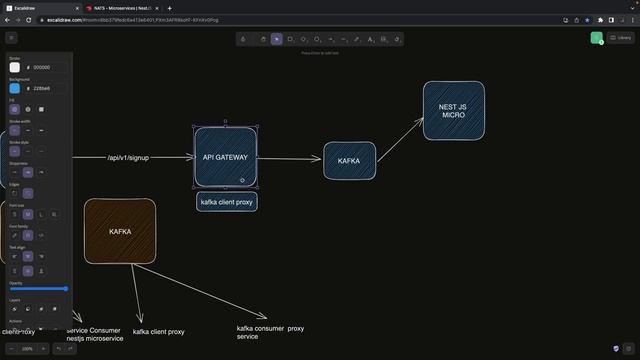Select the Eraser tool
Screen dimensions: 640x360
coord(397,39)
